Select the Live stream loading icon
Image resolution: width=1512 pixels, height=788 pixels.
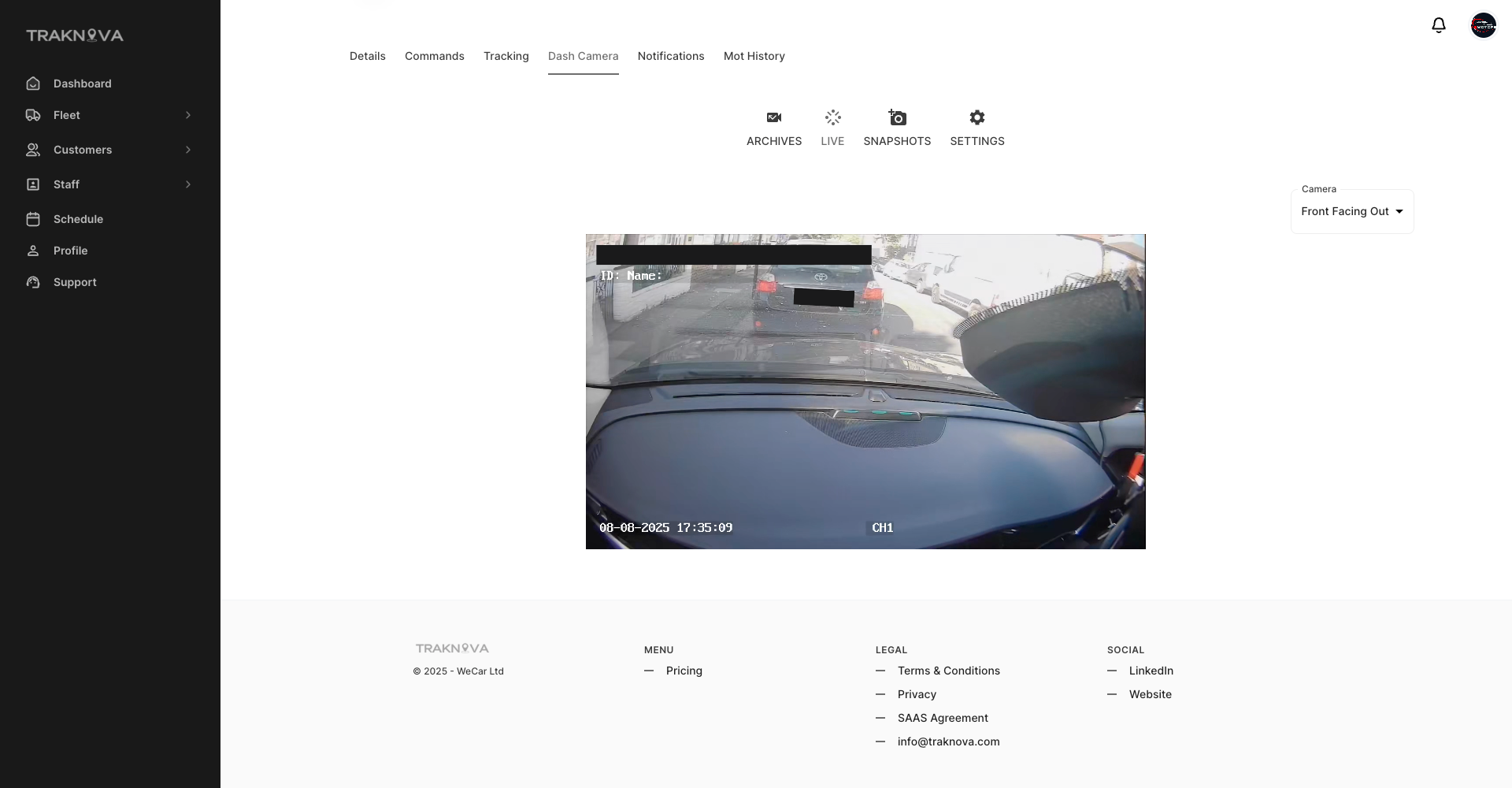click(832, 117)
